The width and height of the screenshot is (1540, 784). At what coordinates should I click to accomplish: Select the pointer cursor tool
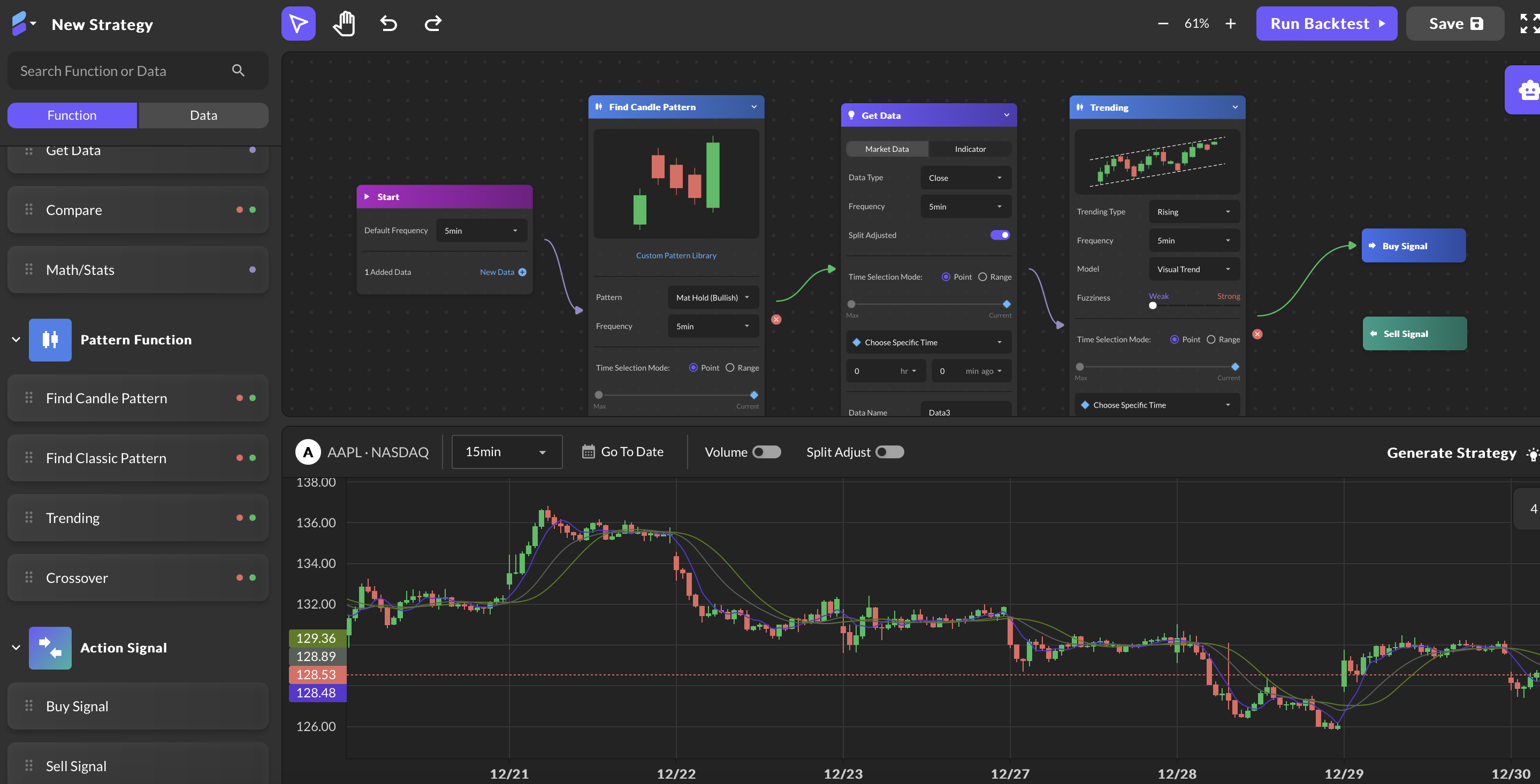pyautogui.click(x=299, y=24)
